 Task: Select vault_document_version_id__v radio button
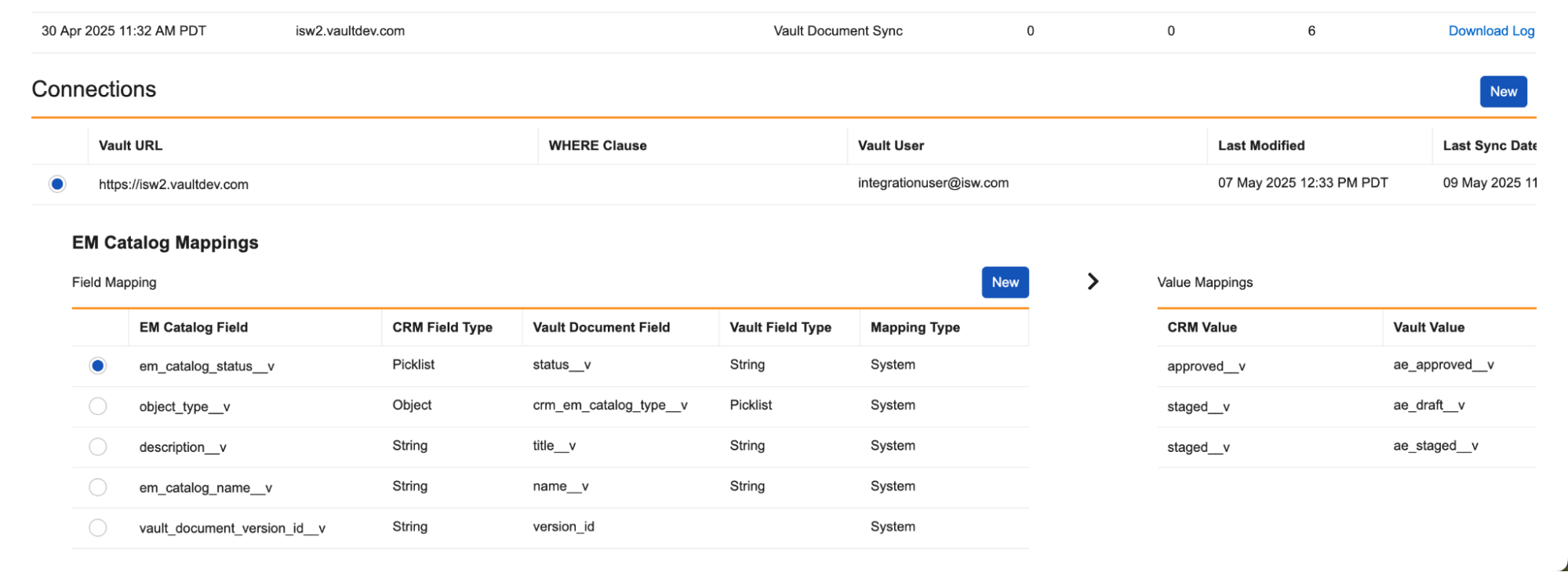[98, 527]
